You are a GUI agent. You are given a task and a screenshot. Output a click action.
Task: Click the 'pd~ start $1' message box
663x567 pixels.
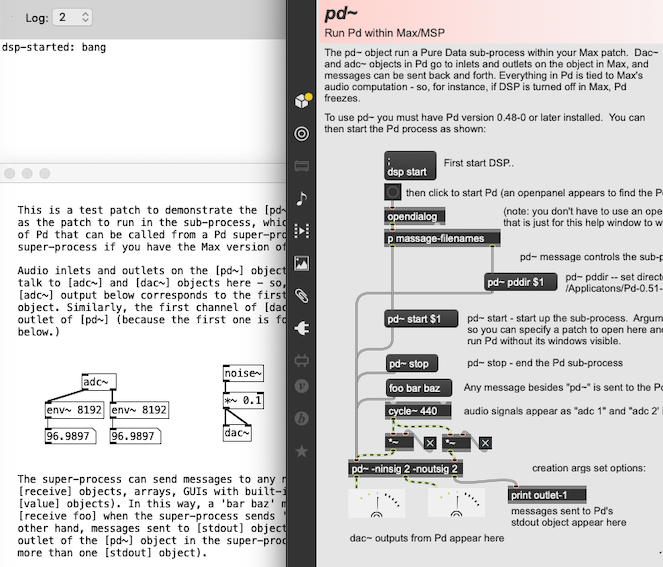click(421, 319)
